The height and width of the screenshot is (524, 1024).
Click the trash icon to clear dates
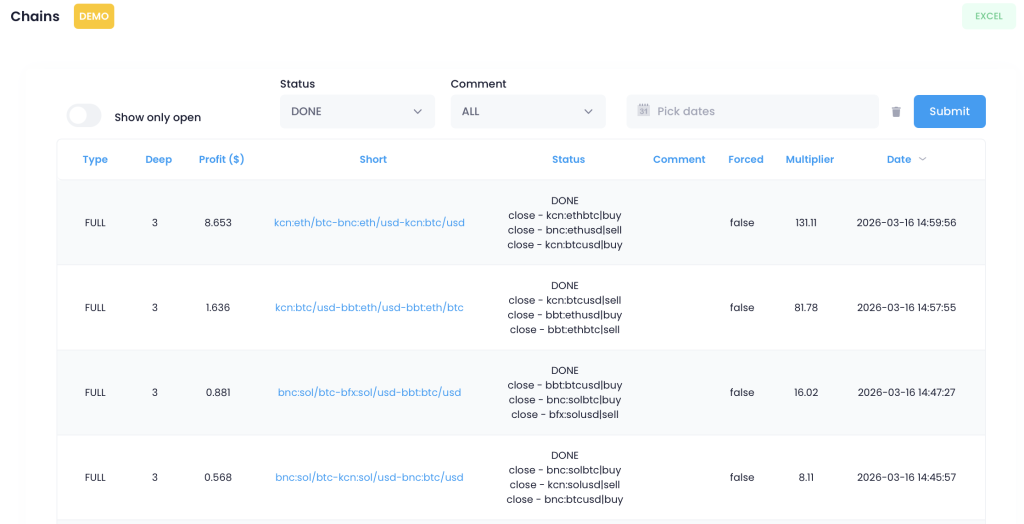click(x=896, y=112)
